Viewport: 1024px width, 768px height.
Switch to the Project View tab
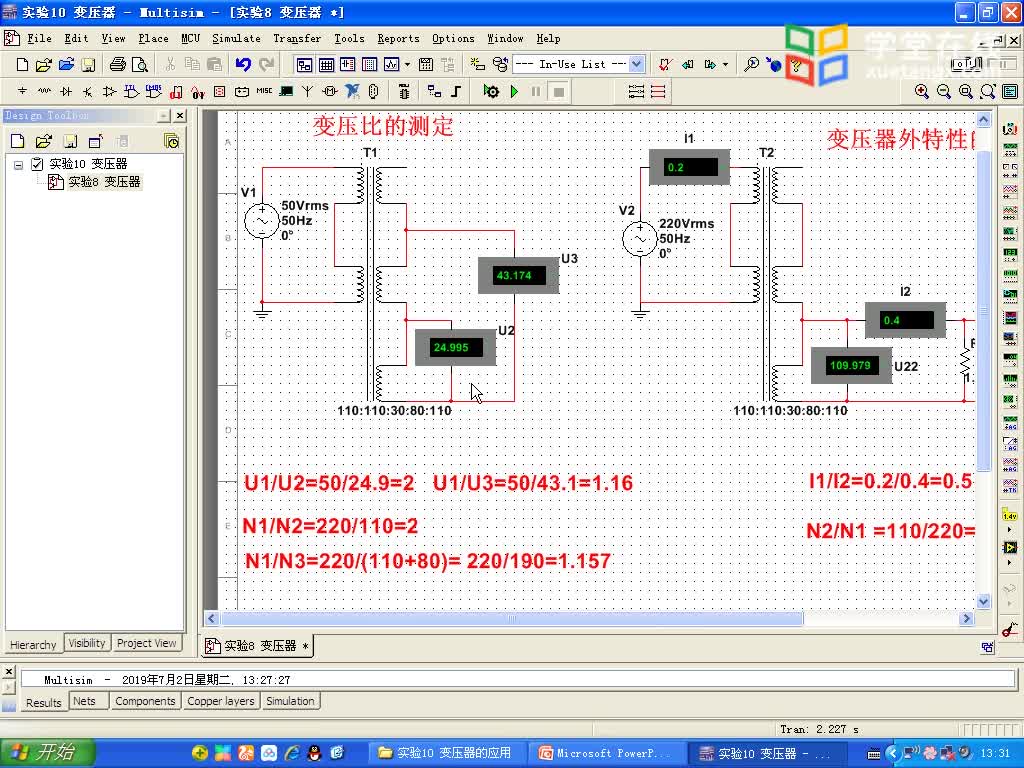point(147,643)
